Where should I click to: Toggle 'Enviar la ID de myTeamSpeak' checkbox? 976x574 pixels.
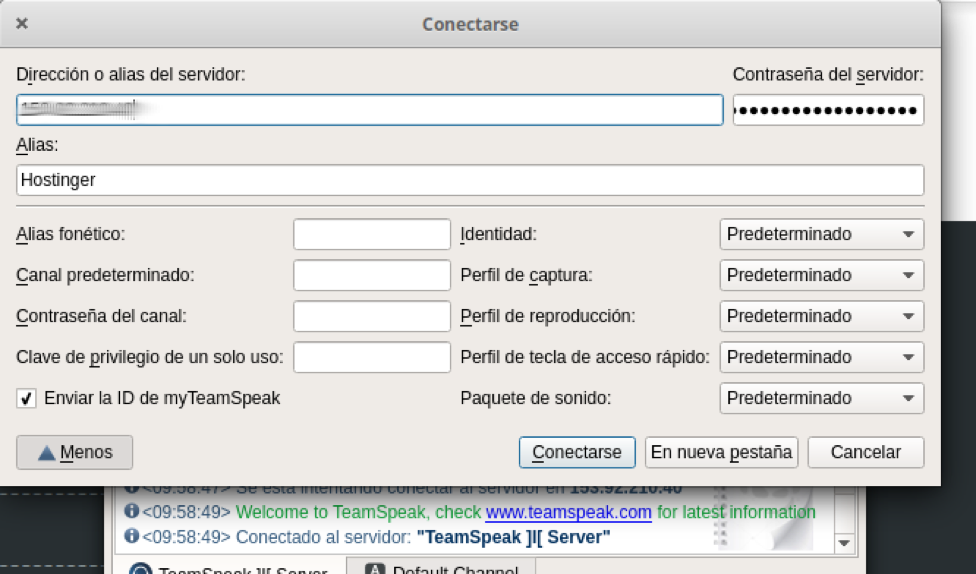[27, 398]
